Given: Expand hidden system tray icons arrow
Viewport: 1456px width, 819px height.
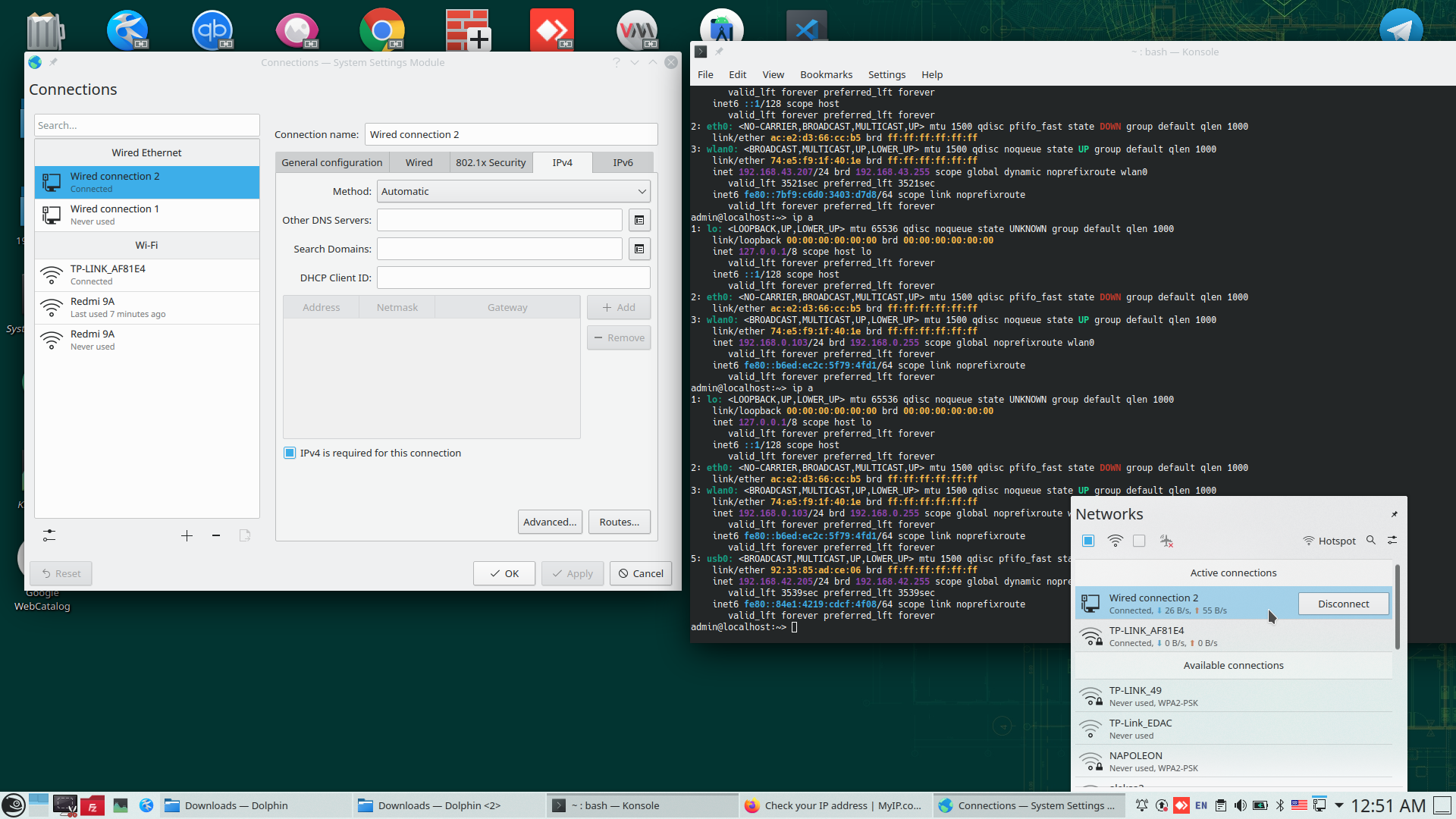Looking at the screenshot, I should [x=1338, y=805].
